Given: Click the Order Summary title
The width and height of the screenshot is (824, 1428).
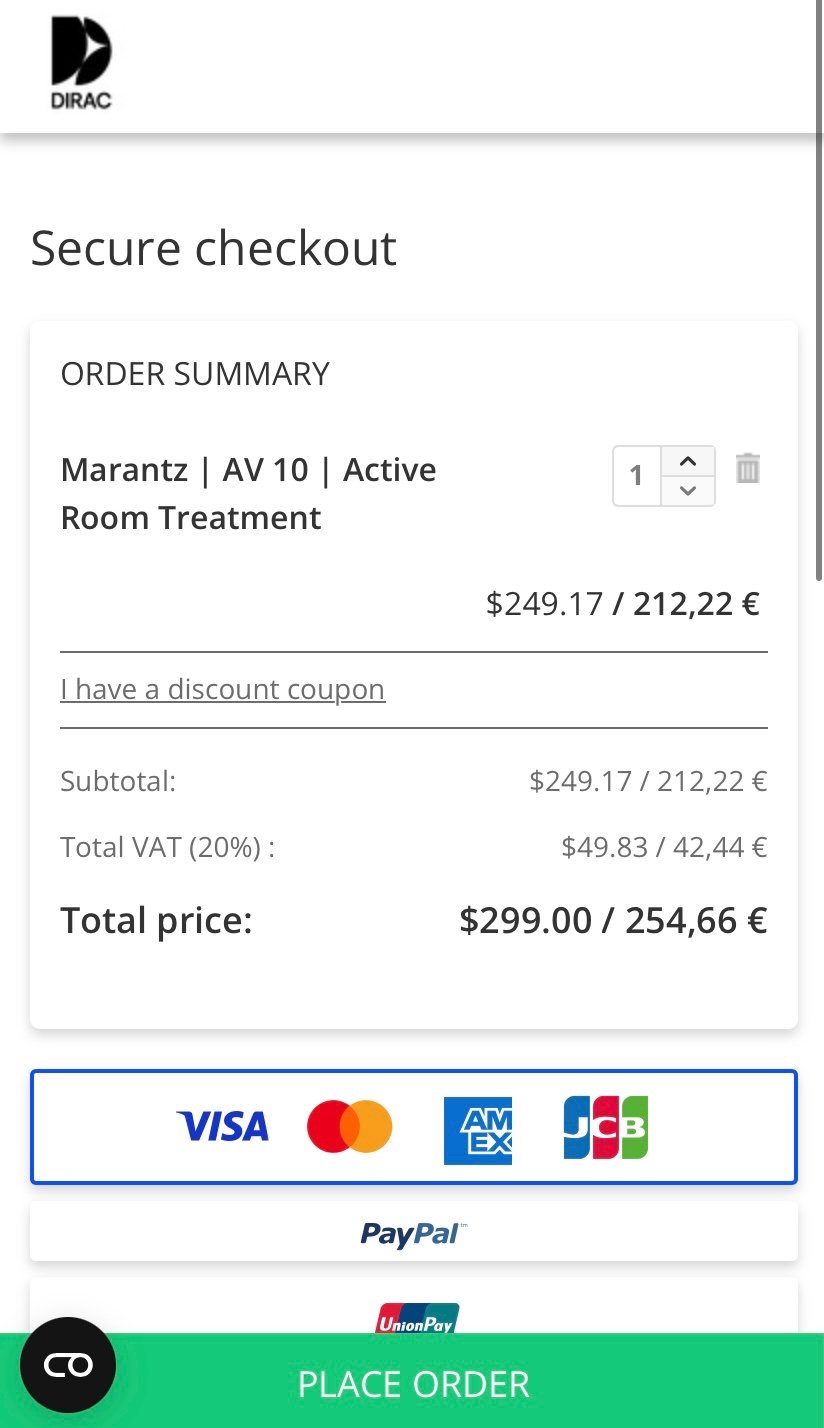Looking at the screenshot, I should 195,374.
